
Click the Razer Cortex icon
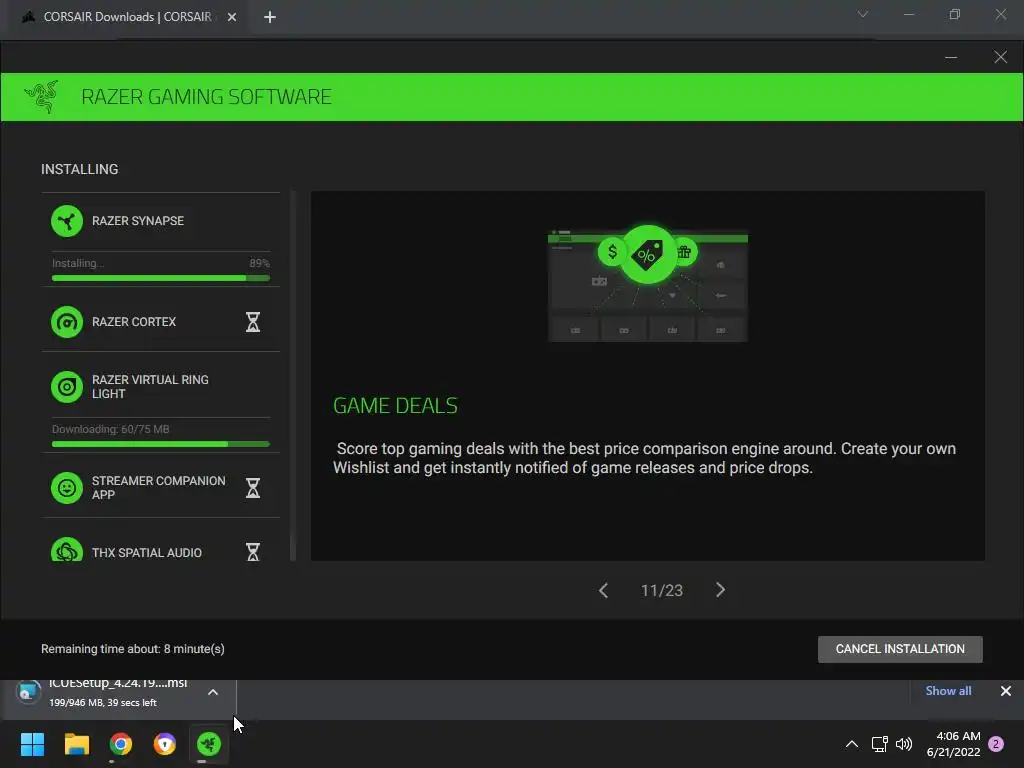coord(67,322)
